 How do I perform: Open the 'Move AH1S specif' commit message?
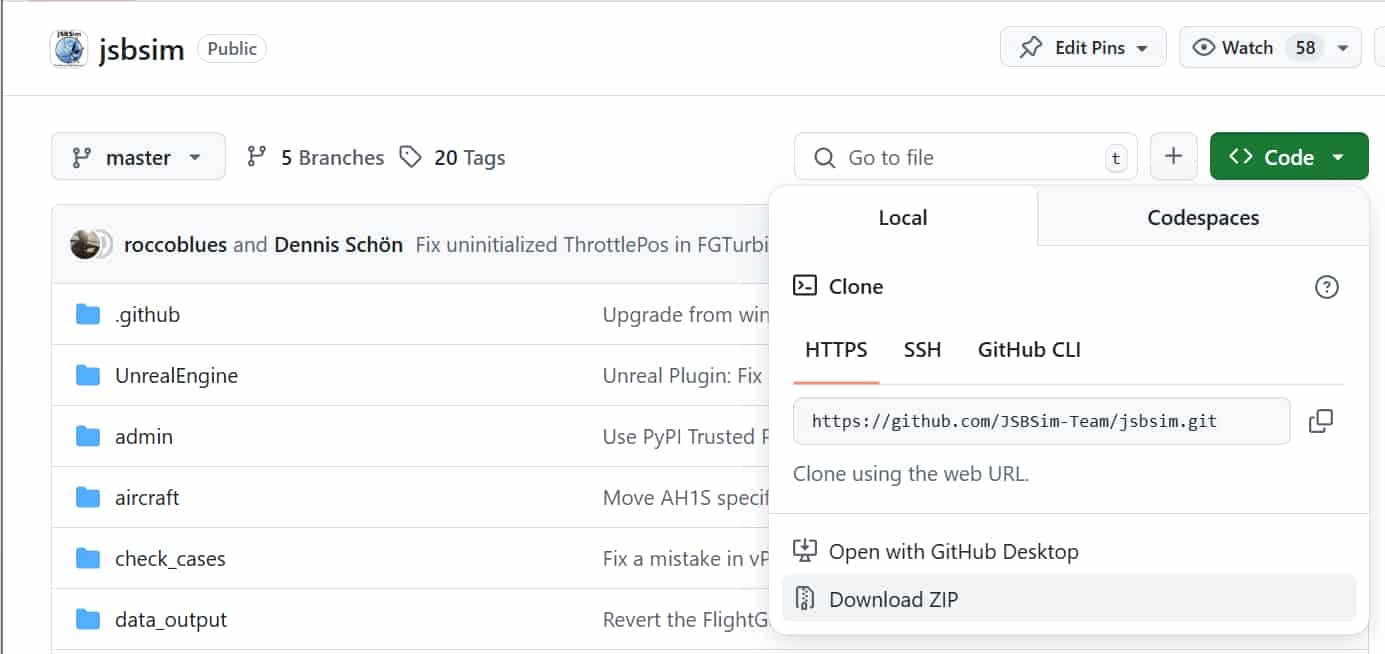(685, 497)
